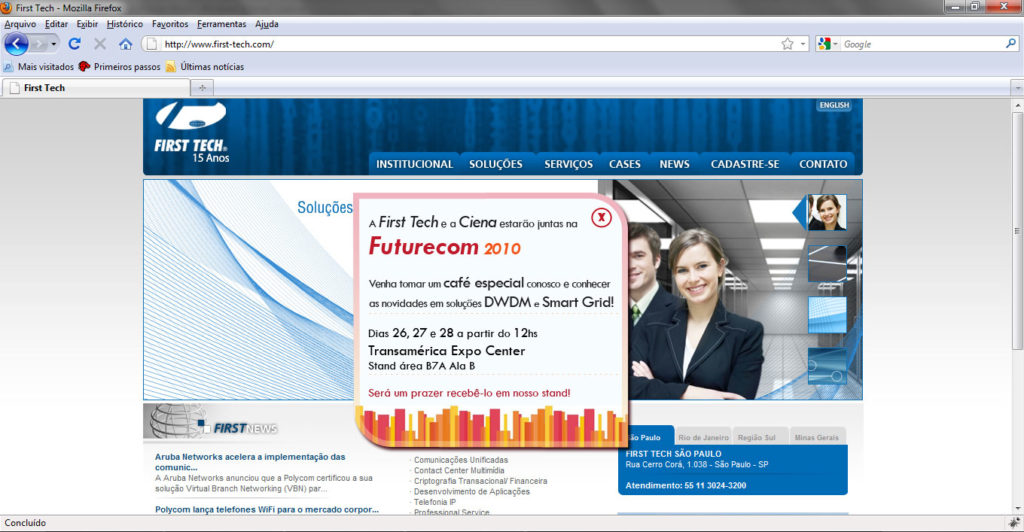This screenshot has height=532, width=1024.
Task: Click Criptografia Transacional/ Financeira link
Action: click(x=480, y=481)
